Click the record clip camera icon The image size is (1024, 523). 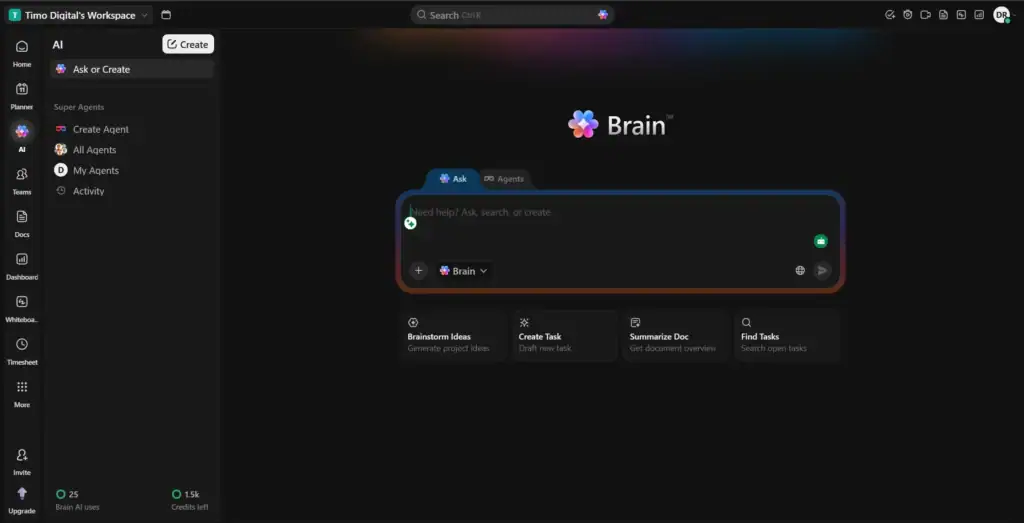925,14
